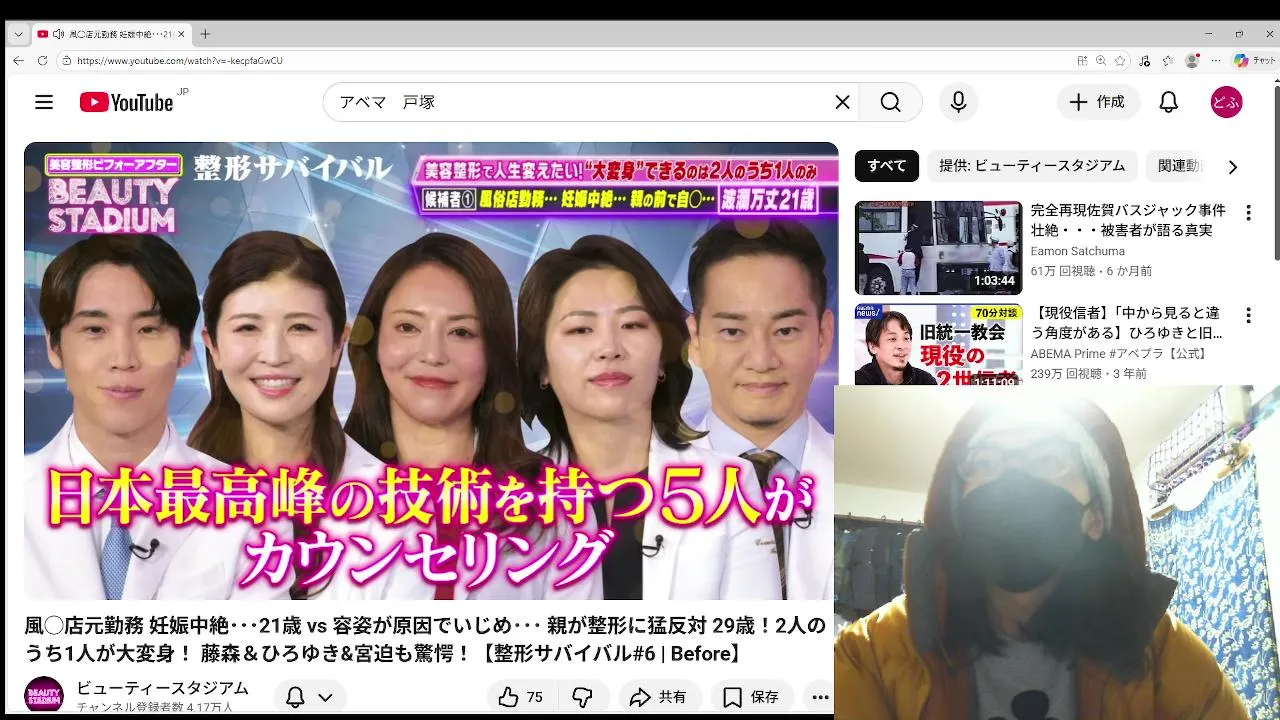Click the main video player
This screenshot has width=1280, height=720.
(x=431, y=371)
